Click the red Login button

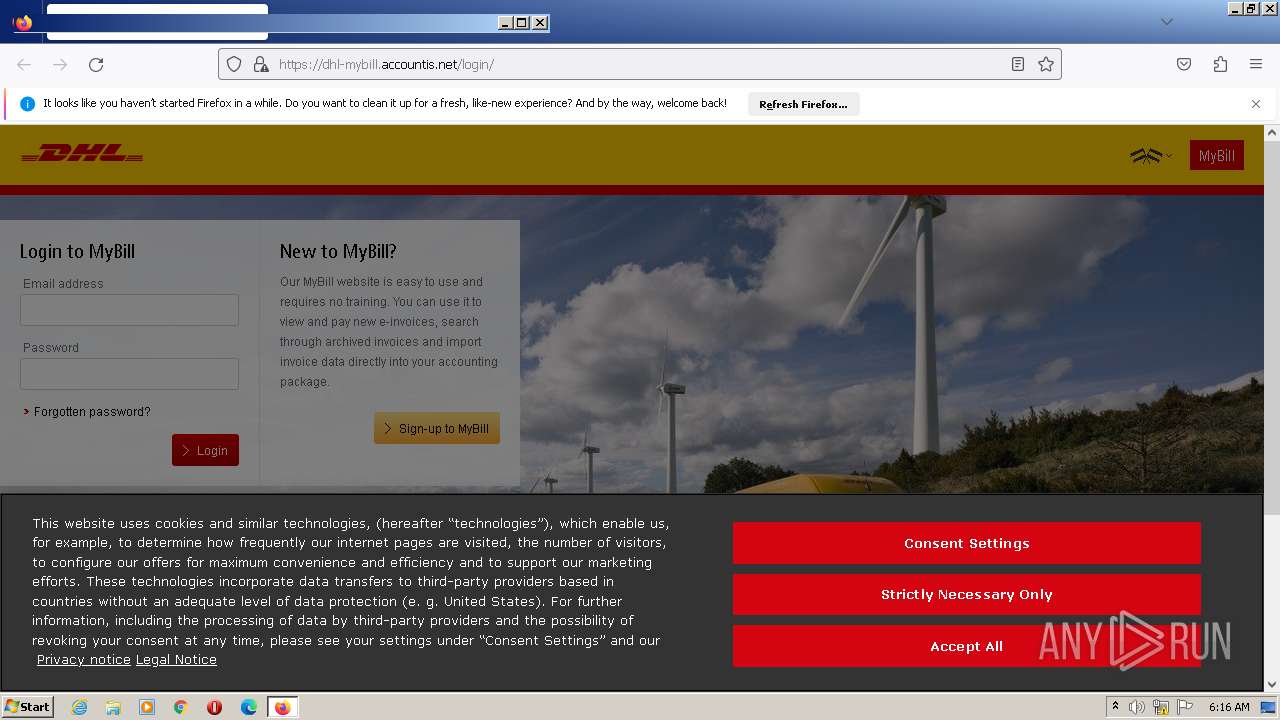[x=205, y=450]
